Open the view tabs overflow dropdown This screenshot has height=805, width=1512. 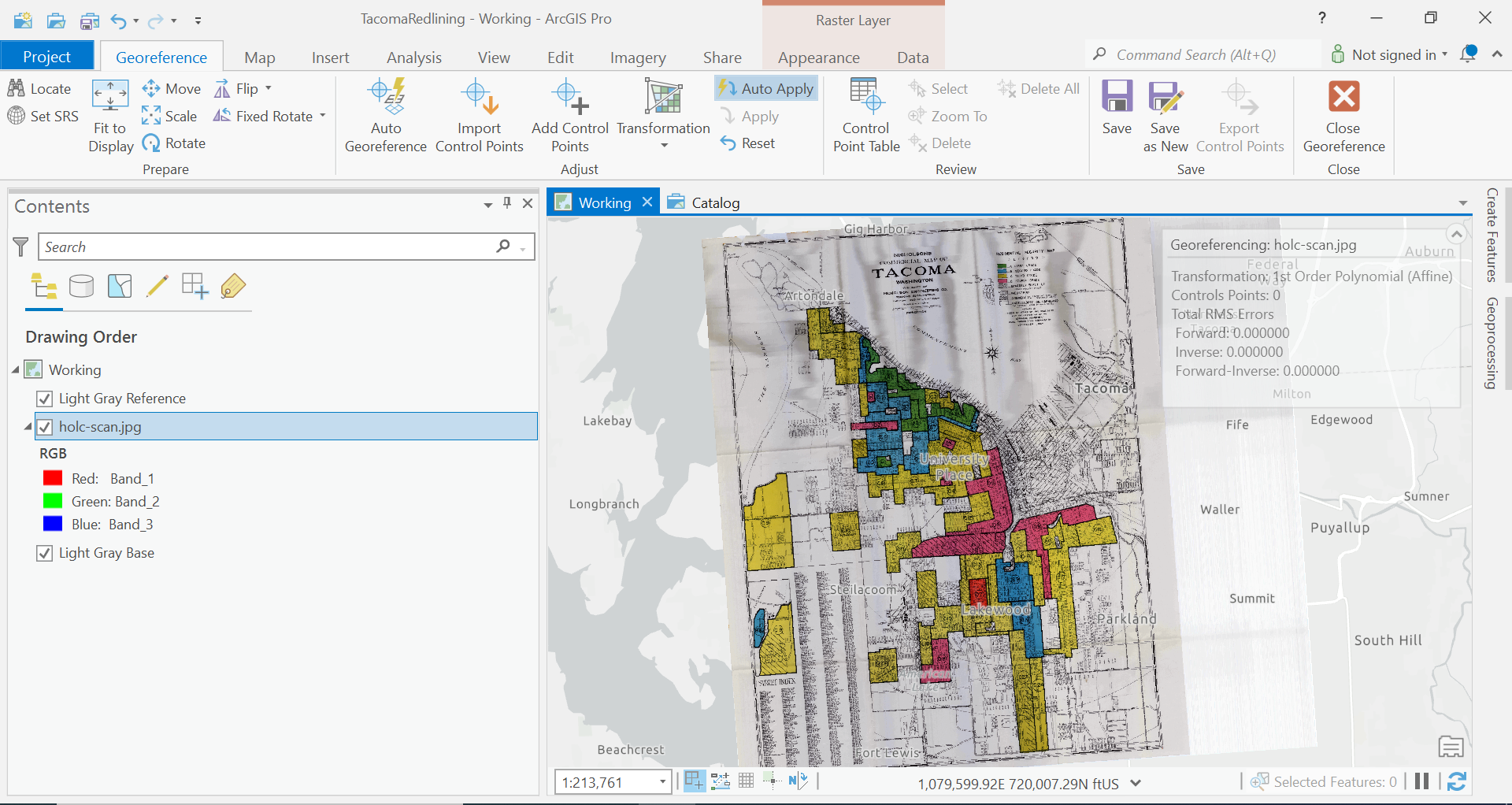coord(1463,203)
